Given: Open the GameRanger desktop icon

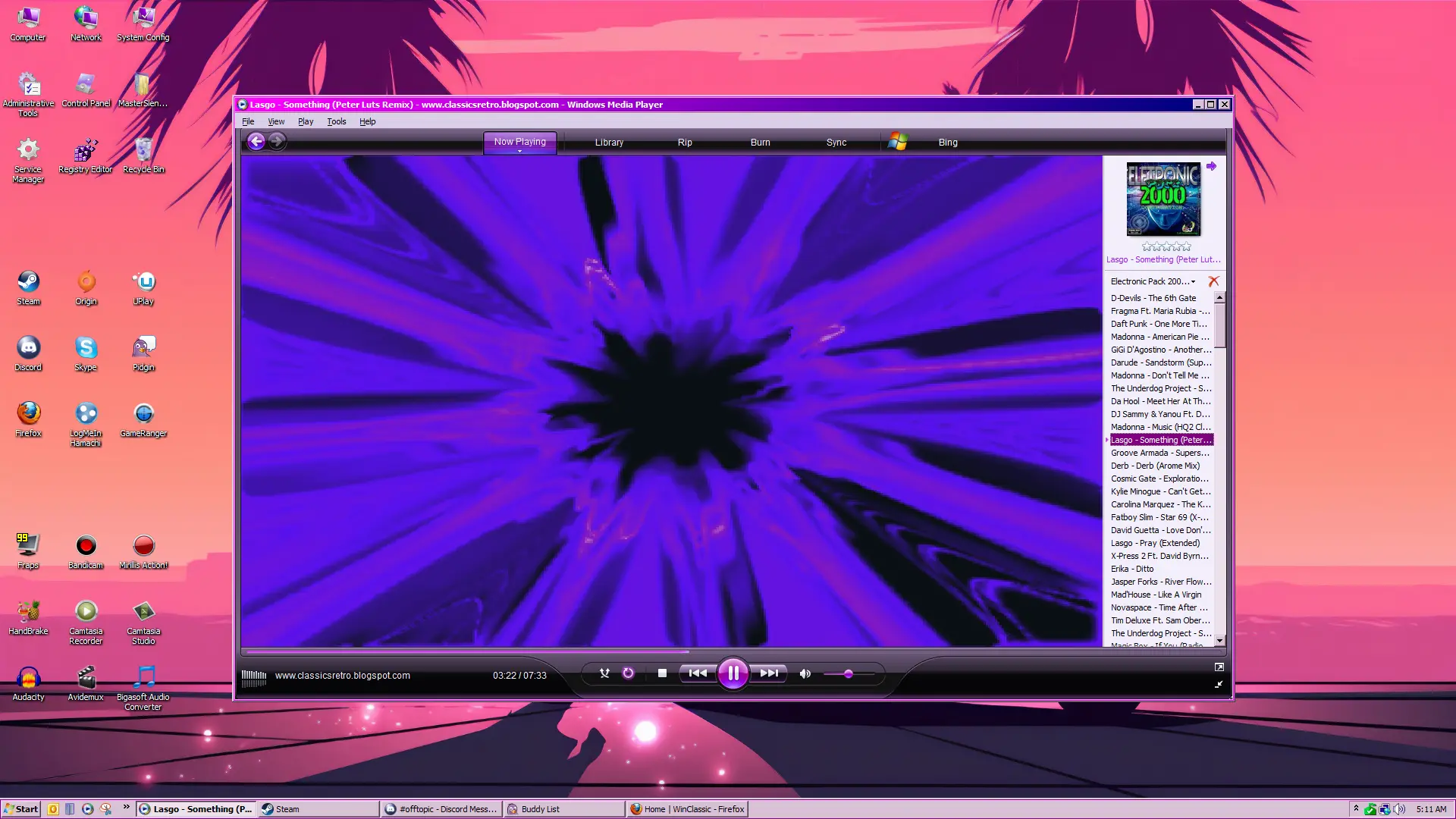Looking at the screenshot, I should point(143,419).
